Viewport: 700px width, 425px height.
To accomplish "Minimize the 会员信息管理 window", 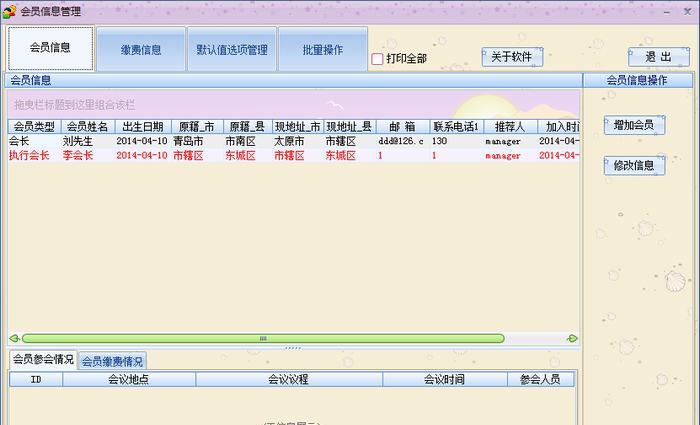I will pos(667,12).
